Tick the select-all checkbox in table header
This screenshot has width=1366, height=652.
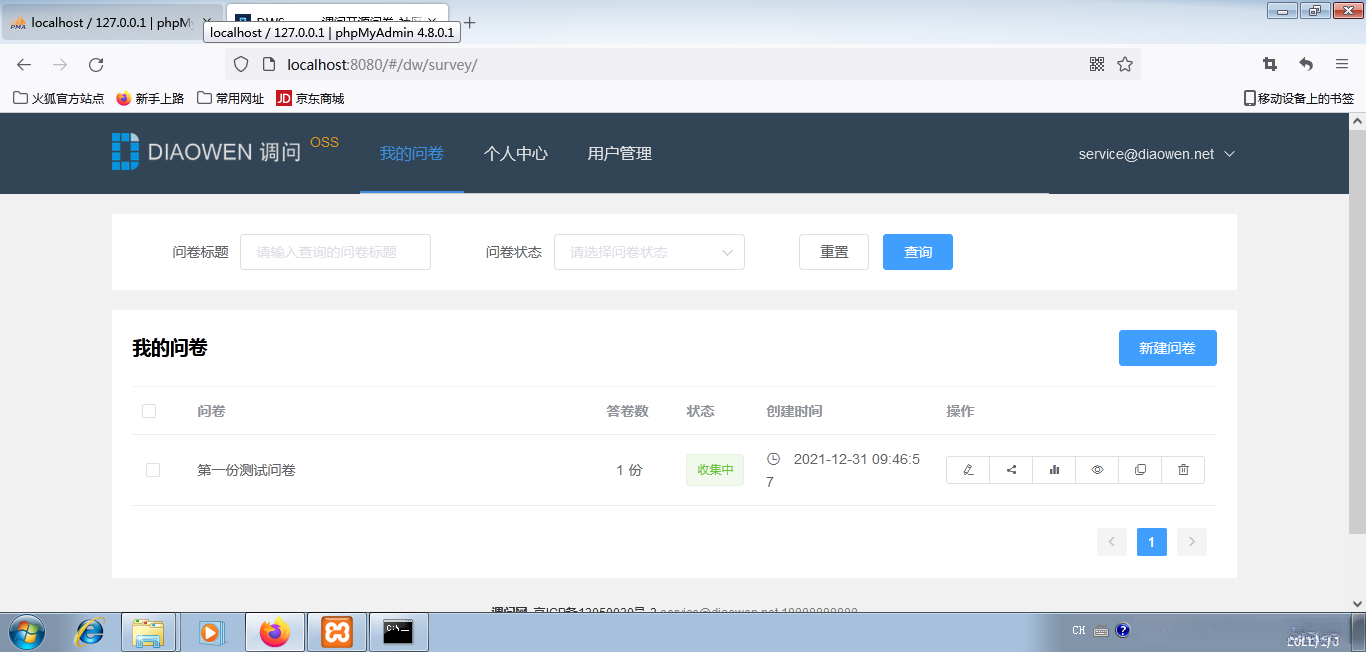pos(149,411)
